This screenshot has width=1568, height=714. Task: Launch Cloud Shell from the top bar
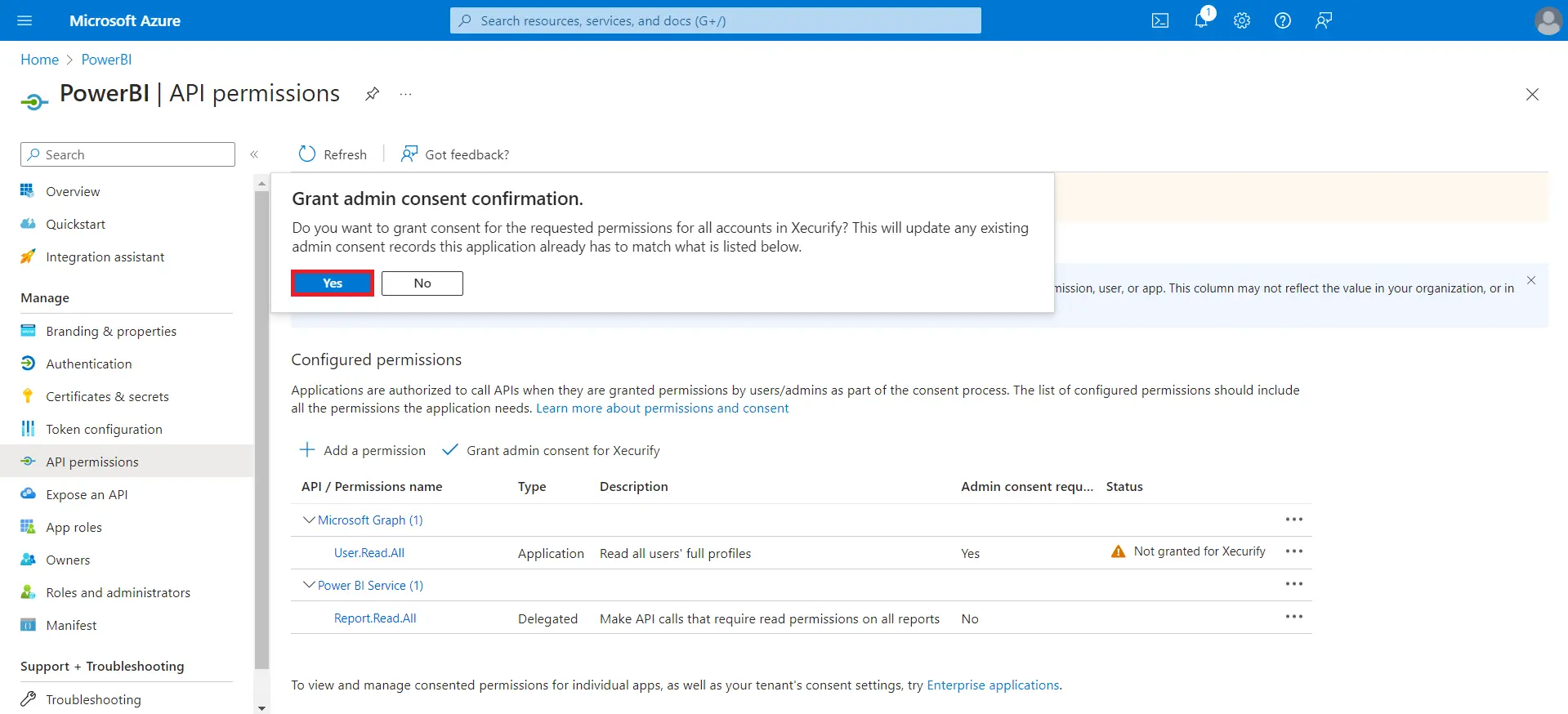point(1160,20)
